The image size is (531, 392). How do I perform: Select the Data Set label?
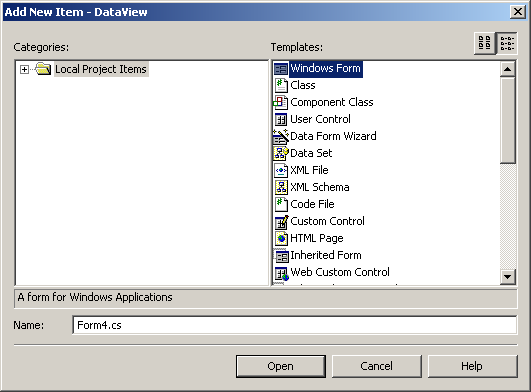[311, 153]
